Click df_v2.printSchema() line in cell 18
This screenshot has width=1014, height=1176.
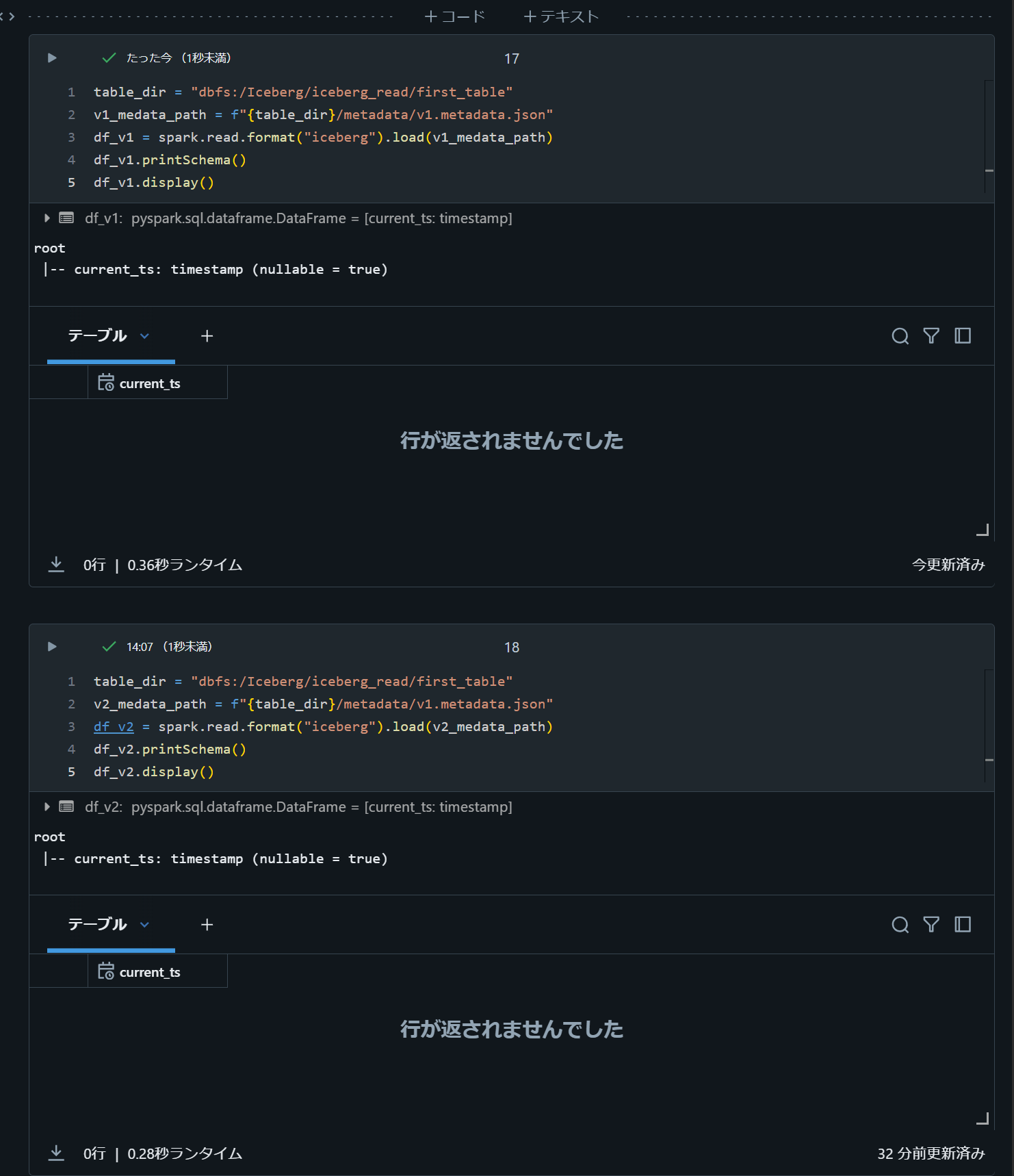pos(170,750)
